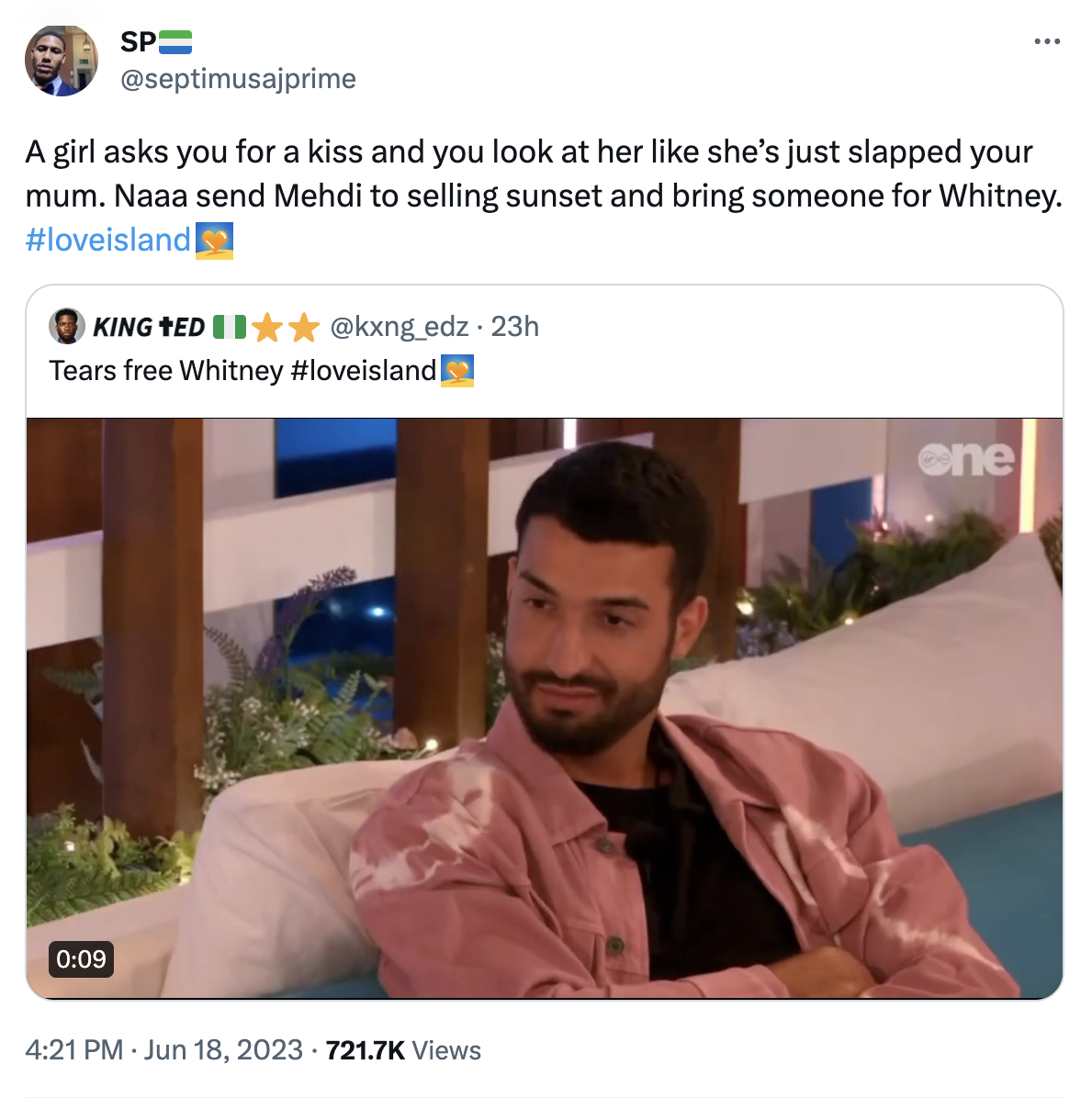
Task: Open the three-dot more options menu
Action: click(1048, 40)
